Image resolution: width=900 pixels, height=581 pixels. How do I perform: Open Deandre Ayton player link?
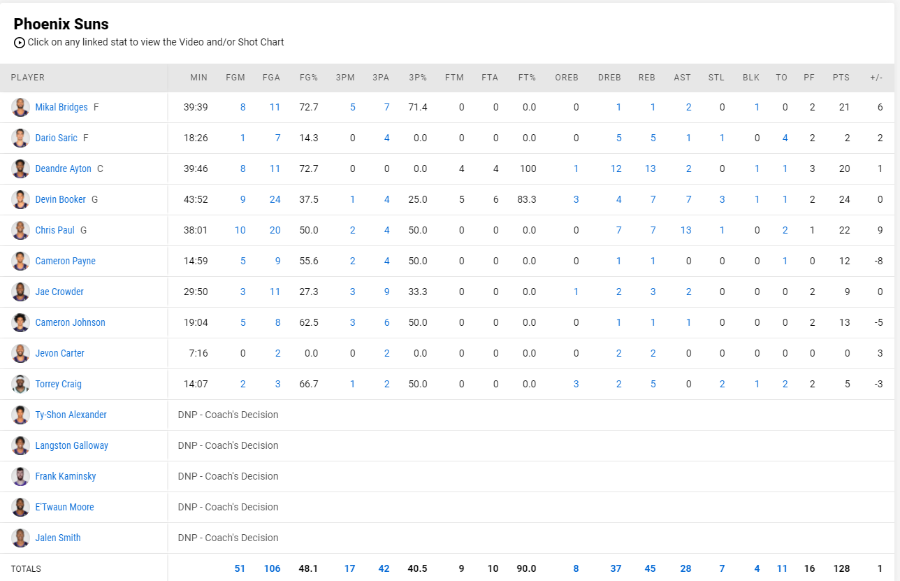pyautogui.click(x=63, y=169)
